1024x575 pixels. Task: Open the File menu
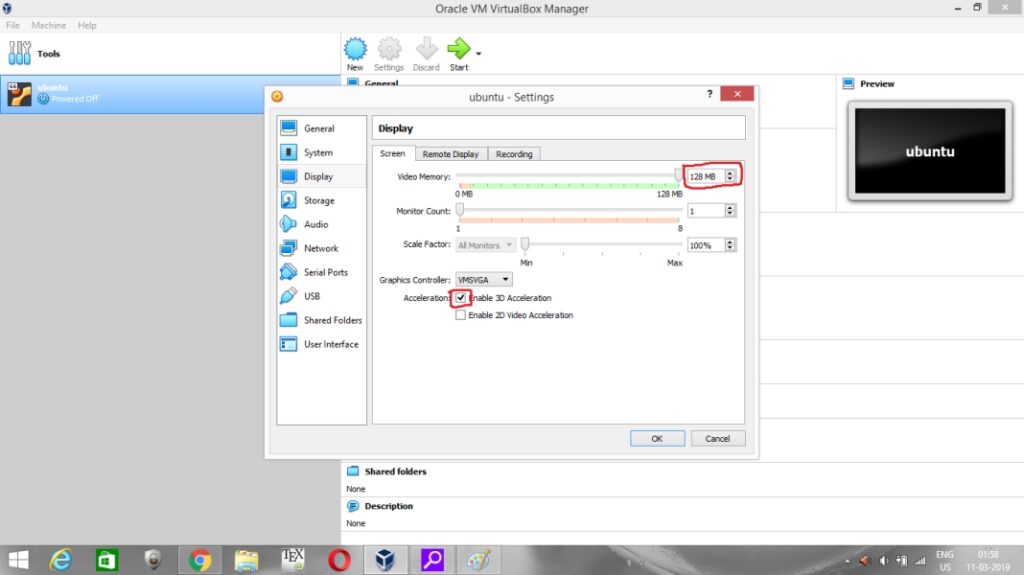[13, 25]
